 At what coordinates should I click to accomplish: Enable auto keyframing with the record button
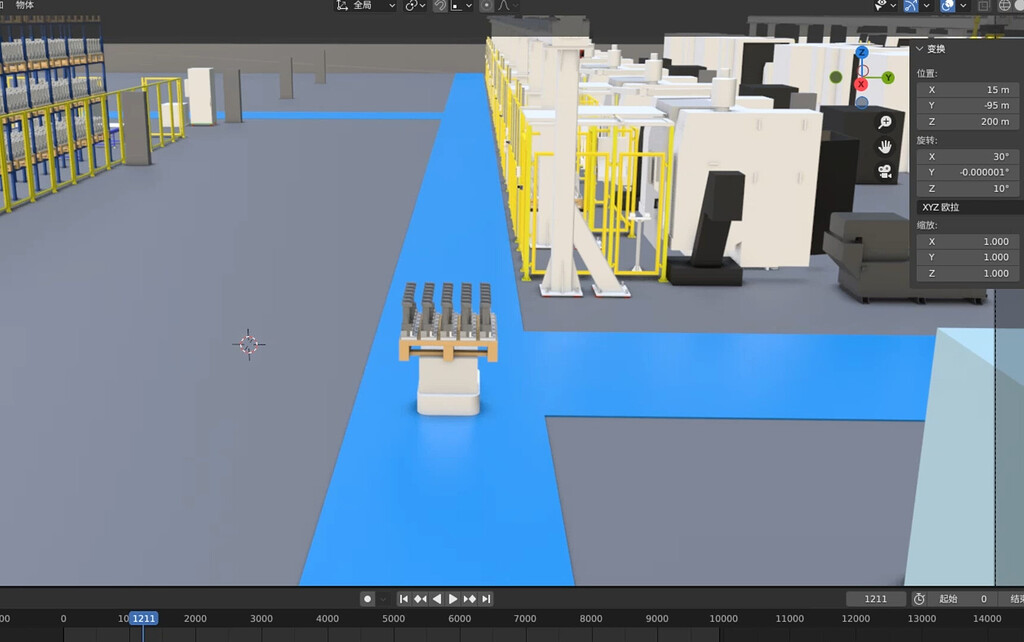368,599
